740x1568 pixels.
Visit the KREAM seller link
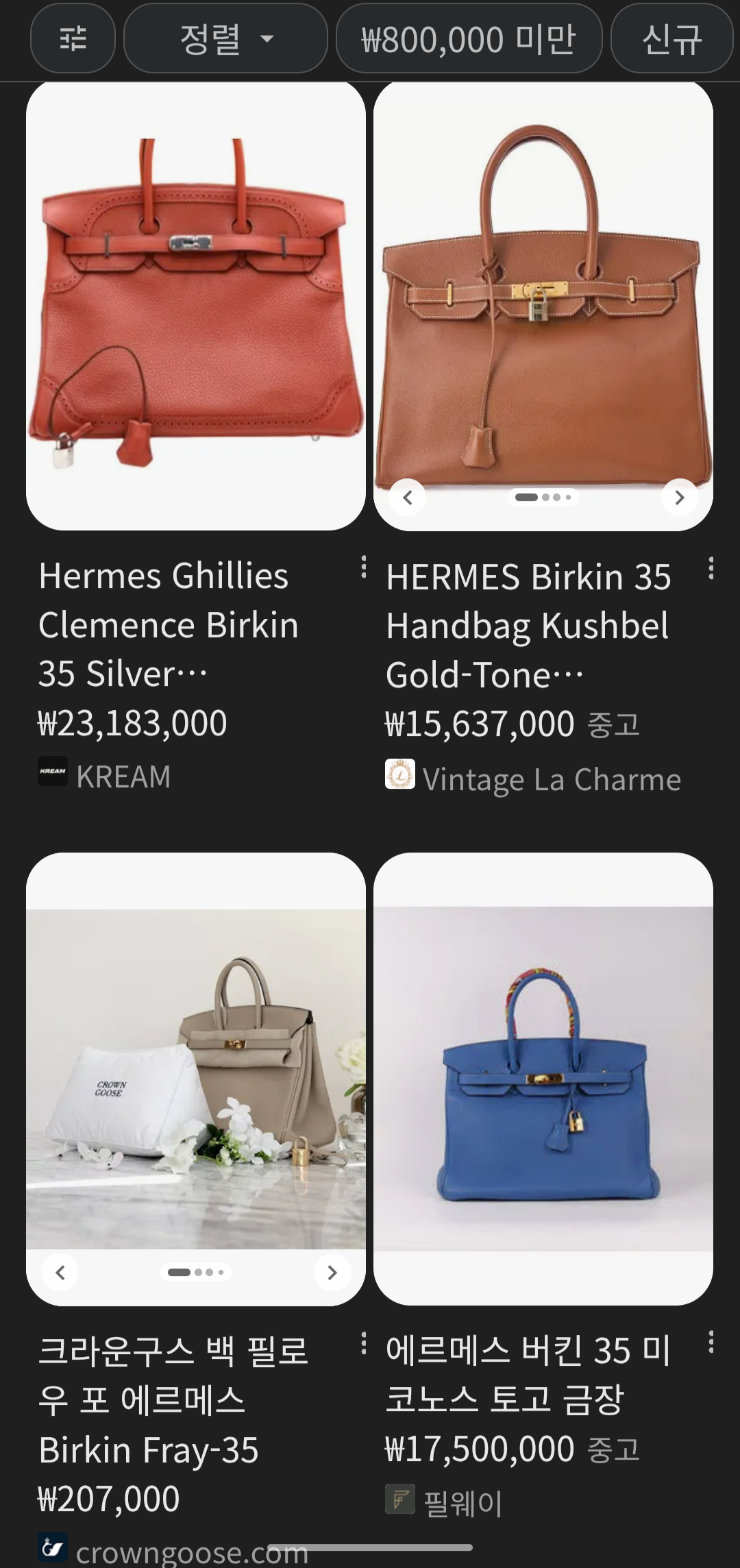pyautogui.click(x=104, y=776)
